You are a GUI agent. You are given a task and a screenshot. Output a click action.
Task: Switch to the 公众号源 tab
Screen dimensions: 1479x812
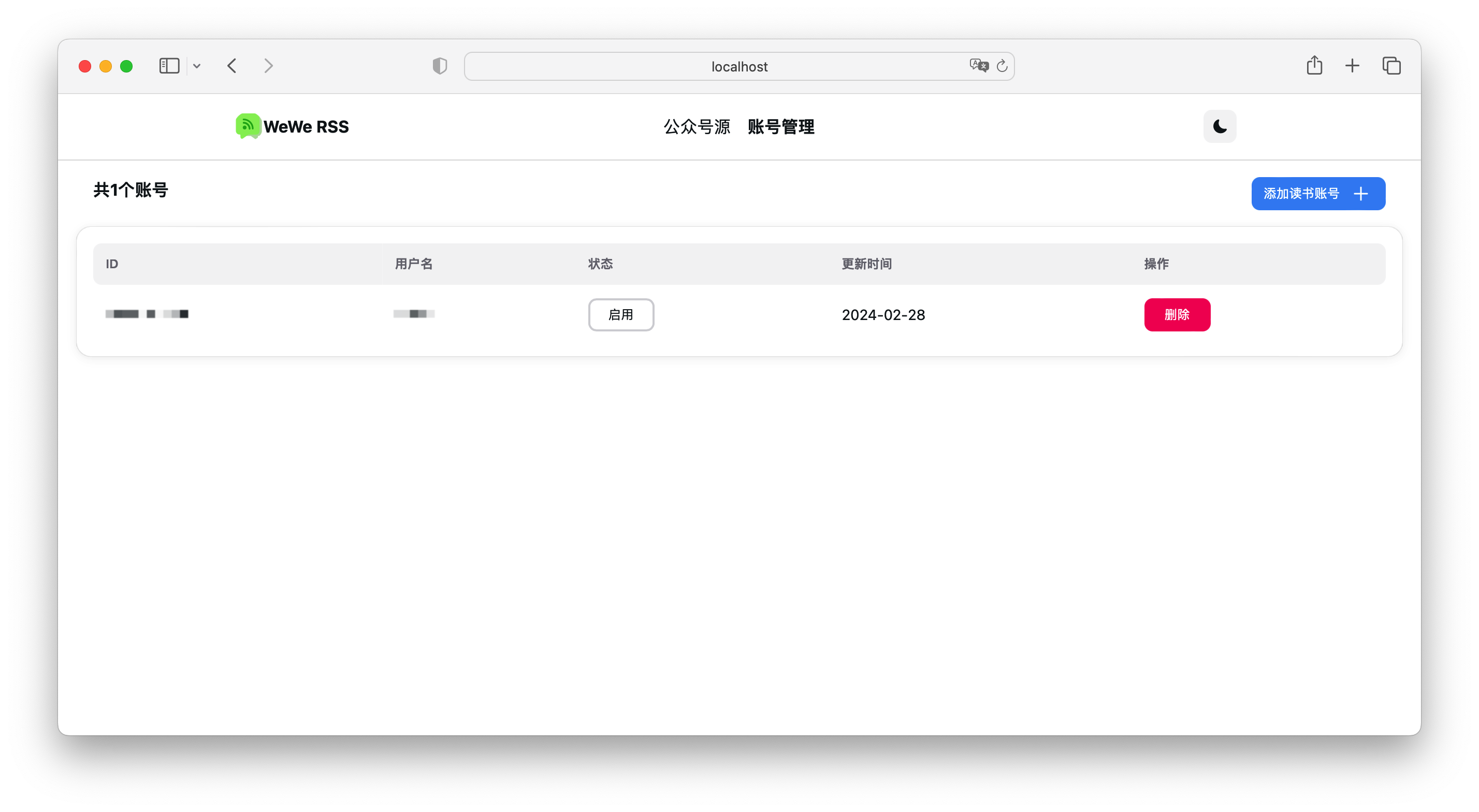pyautogui.click(x=697, y=127)
